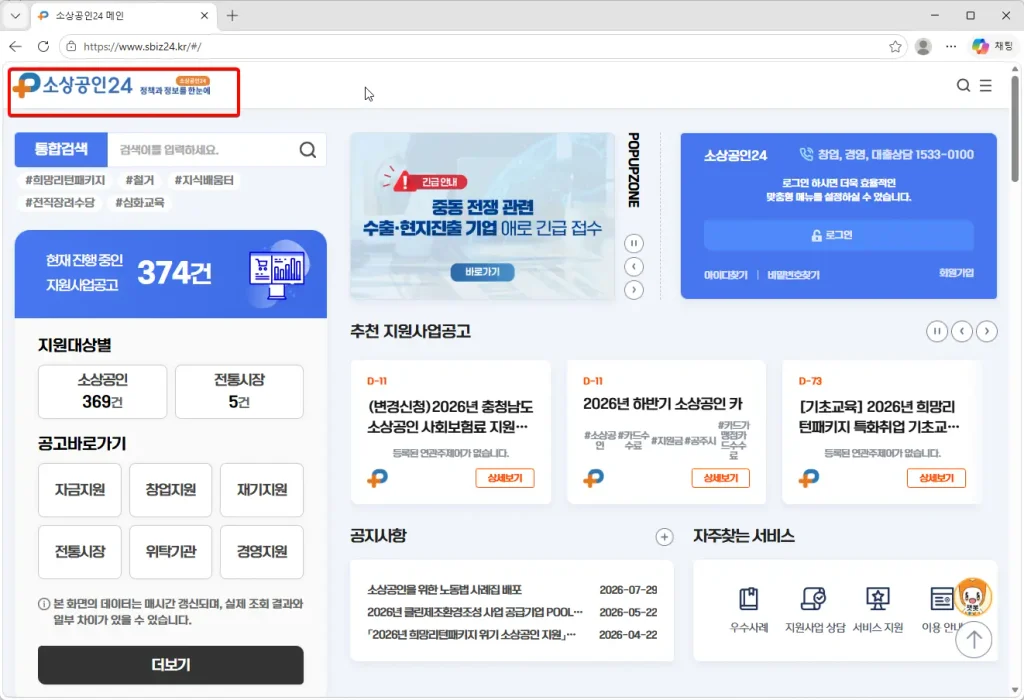Show next popup zone banner
Screen dimensions: 1024x700
pos(633,290)
